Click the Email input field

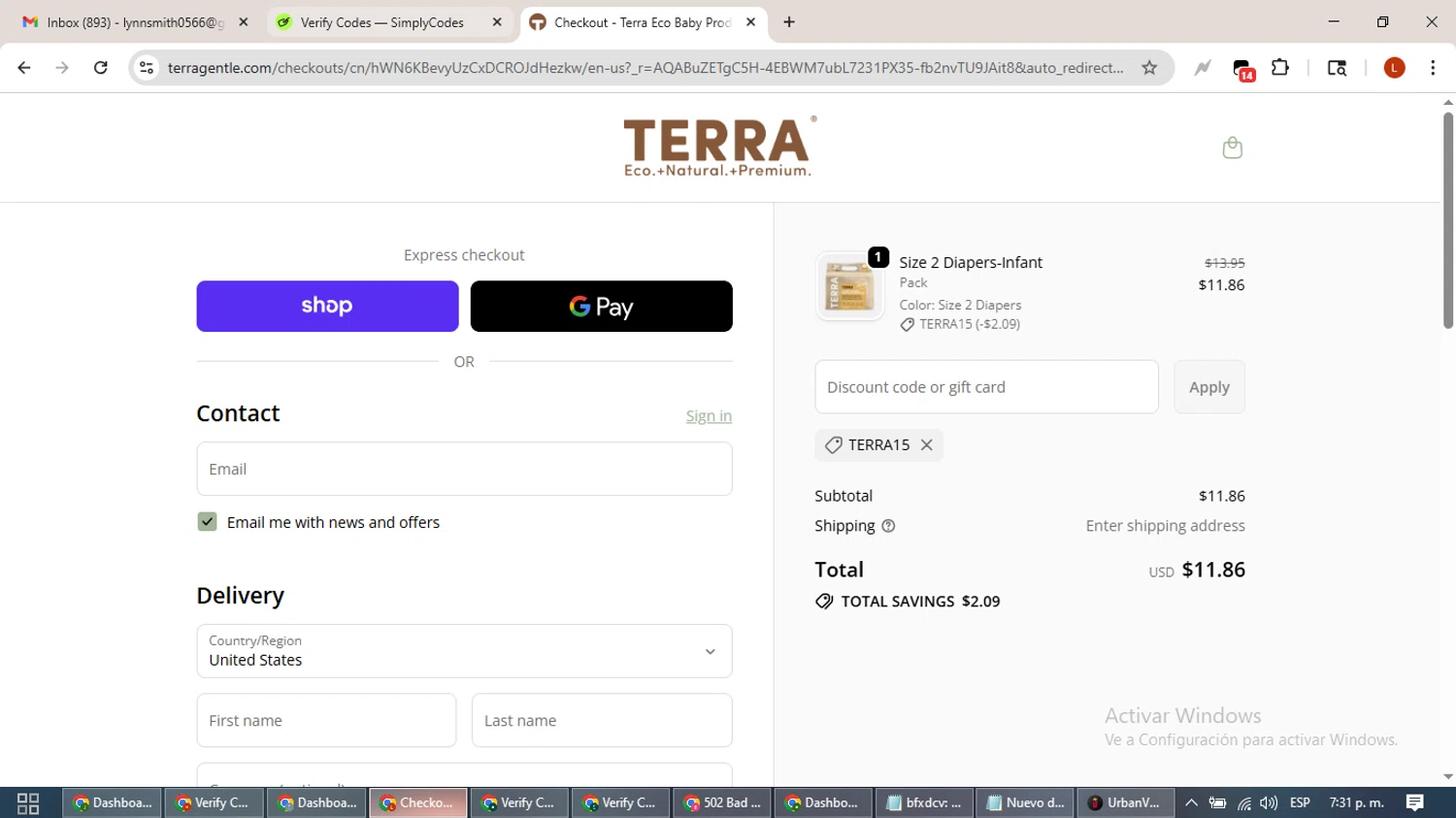(464, 469)
